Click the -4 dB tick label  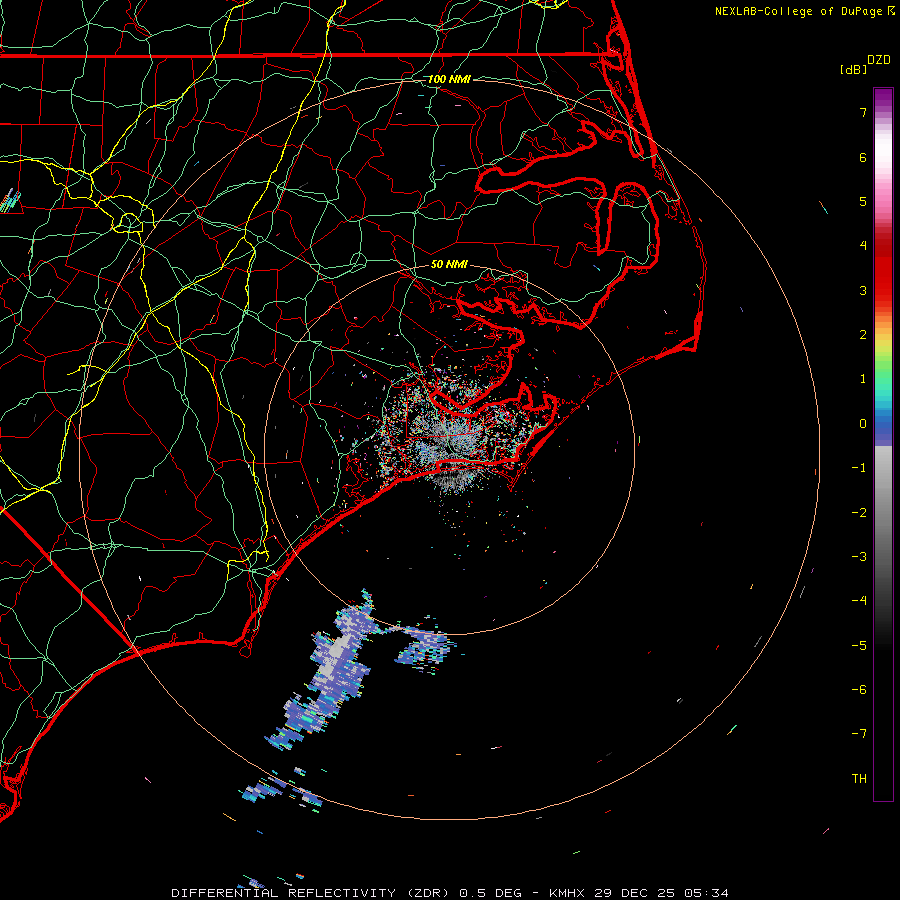point(859,601)
